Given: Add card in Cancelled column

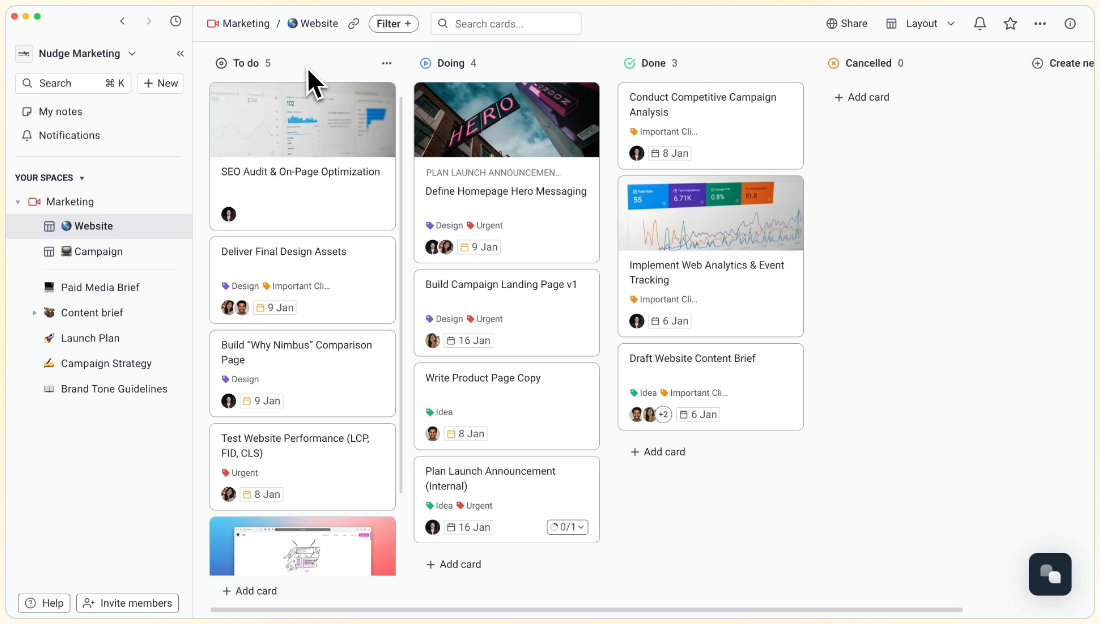Looking at the screenshot, I should point(861,98).
